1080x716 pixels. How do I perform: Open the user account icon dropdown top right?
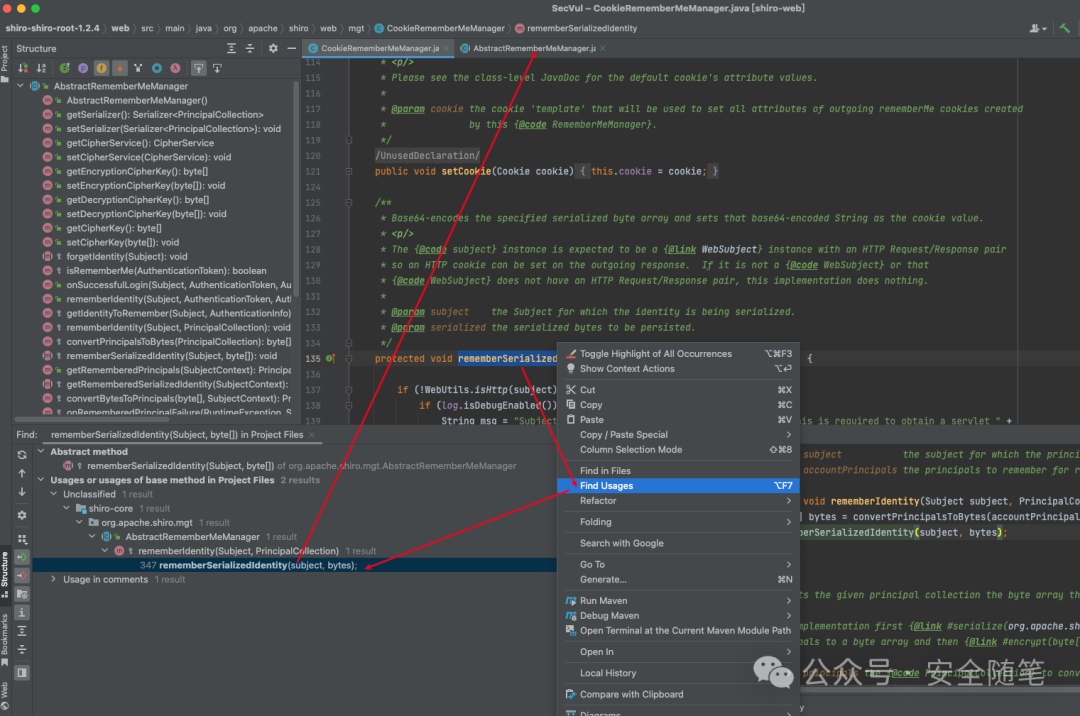[x=1038, y=28]
